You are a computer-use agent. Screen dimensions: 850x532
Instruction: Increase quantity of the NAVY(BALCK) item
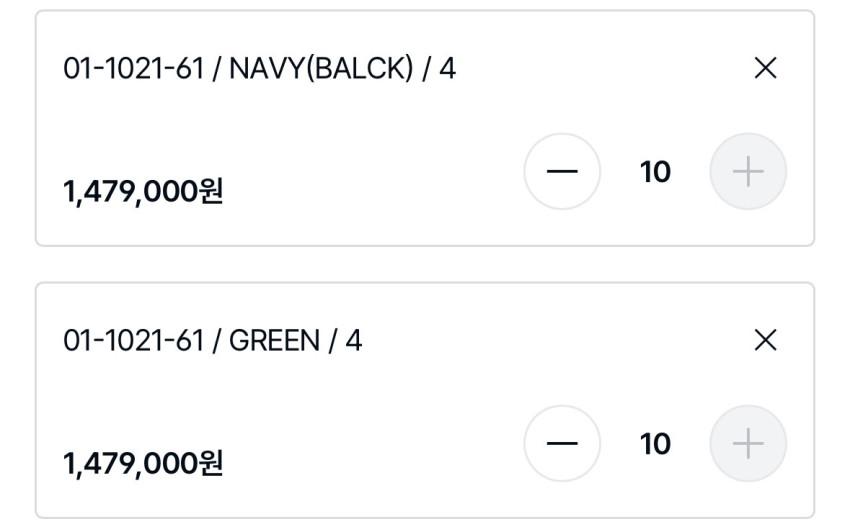[748, 172]
